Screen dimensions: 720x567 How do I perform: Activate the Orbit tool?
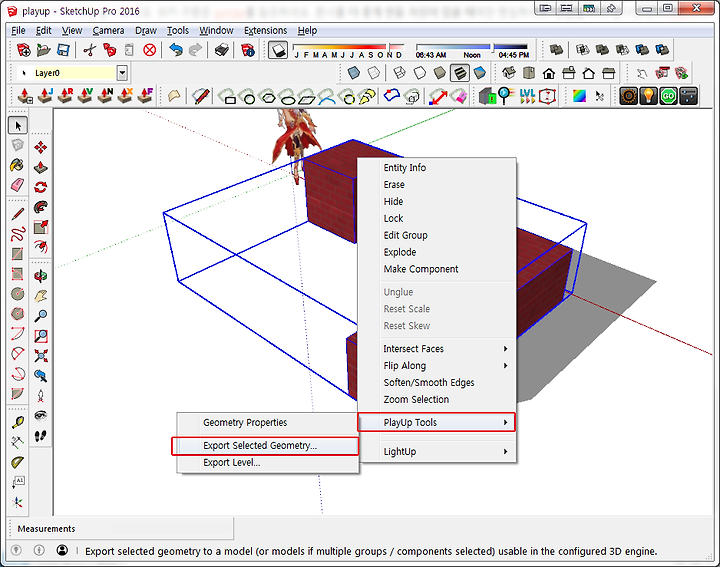40,275
